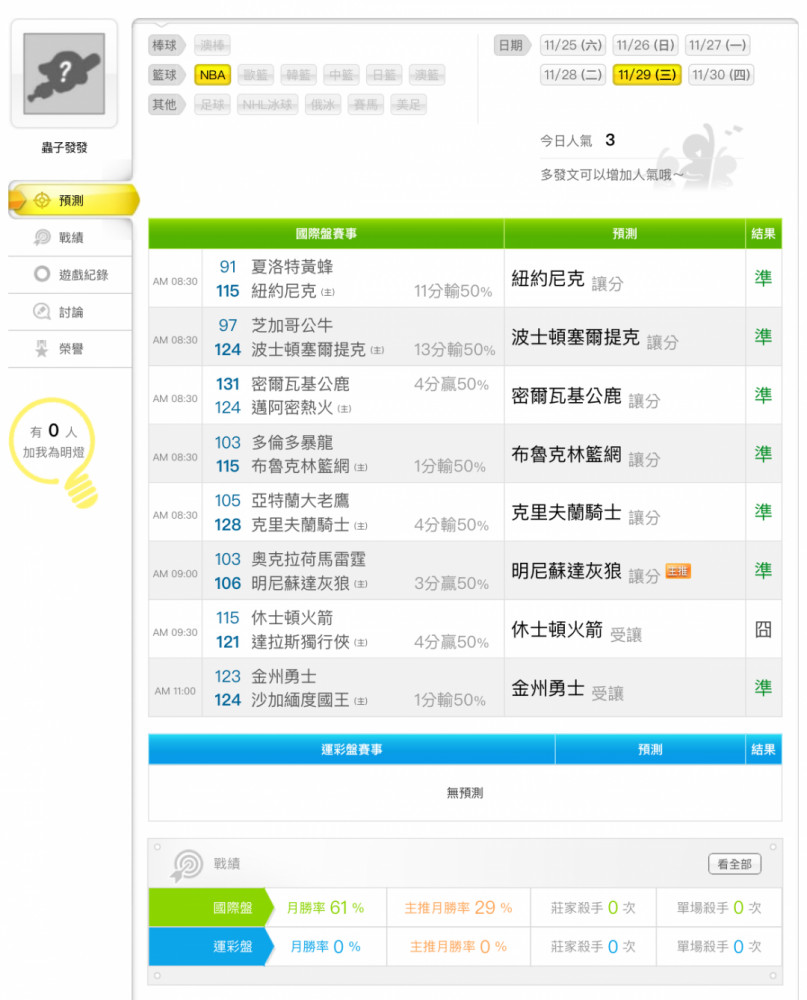Click team name 夏洛特黃蜂

(292, 267)
